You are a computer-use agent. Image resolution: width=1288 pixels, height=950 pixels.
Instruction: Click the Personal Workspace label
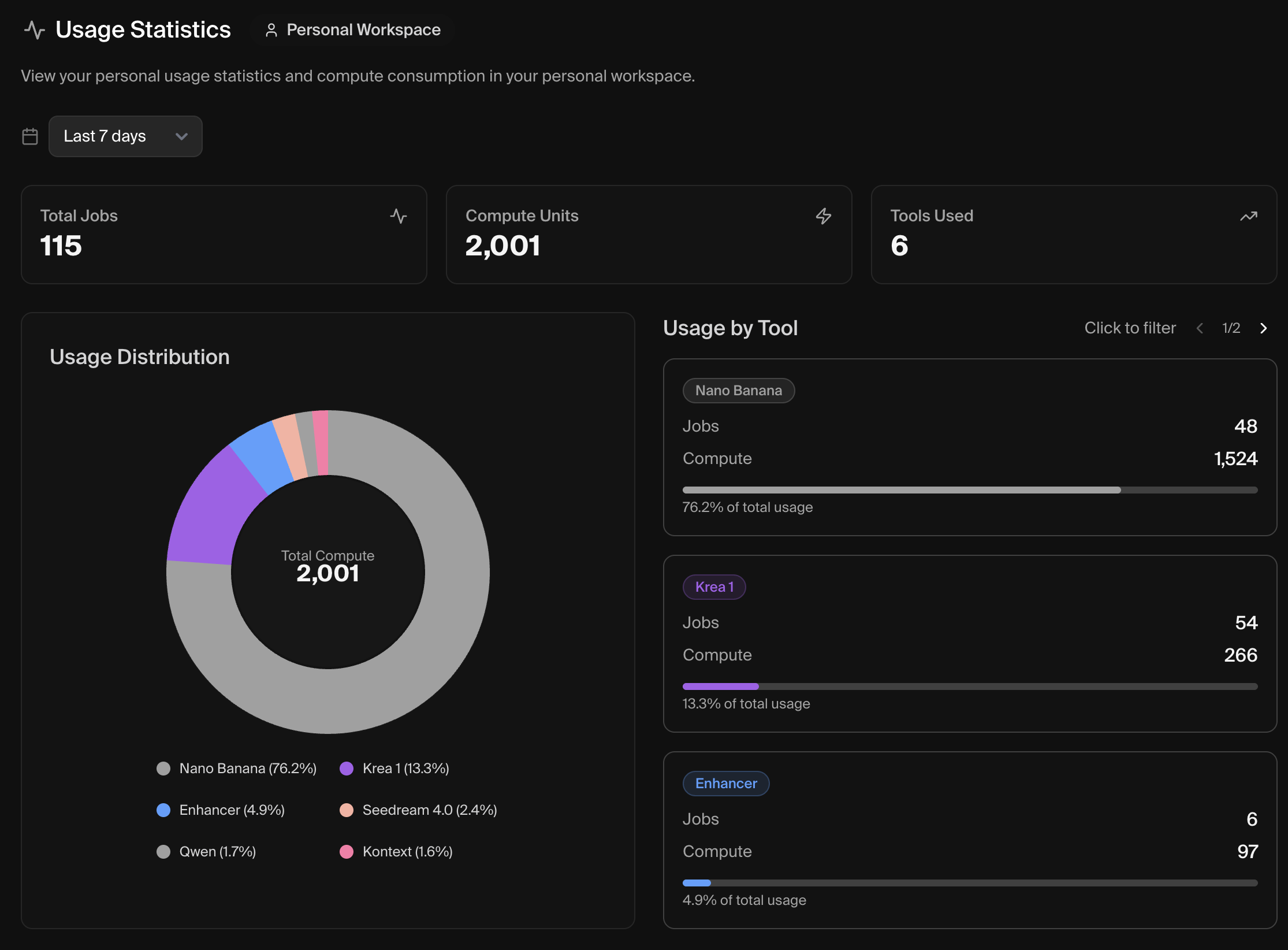tap(363, 30)
